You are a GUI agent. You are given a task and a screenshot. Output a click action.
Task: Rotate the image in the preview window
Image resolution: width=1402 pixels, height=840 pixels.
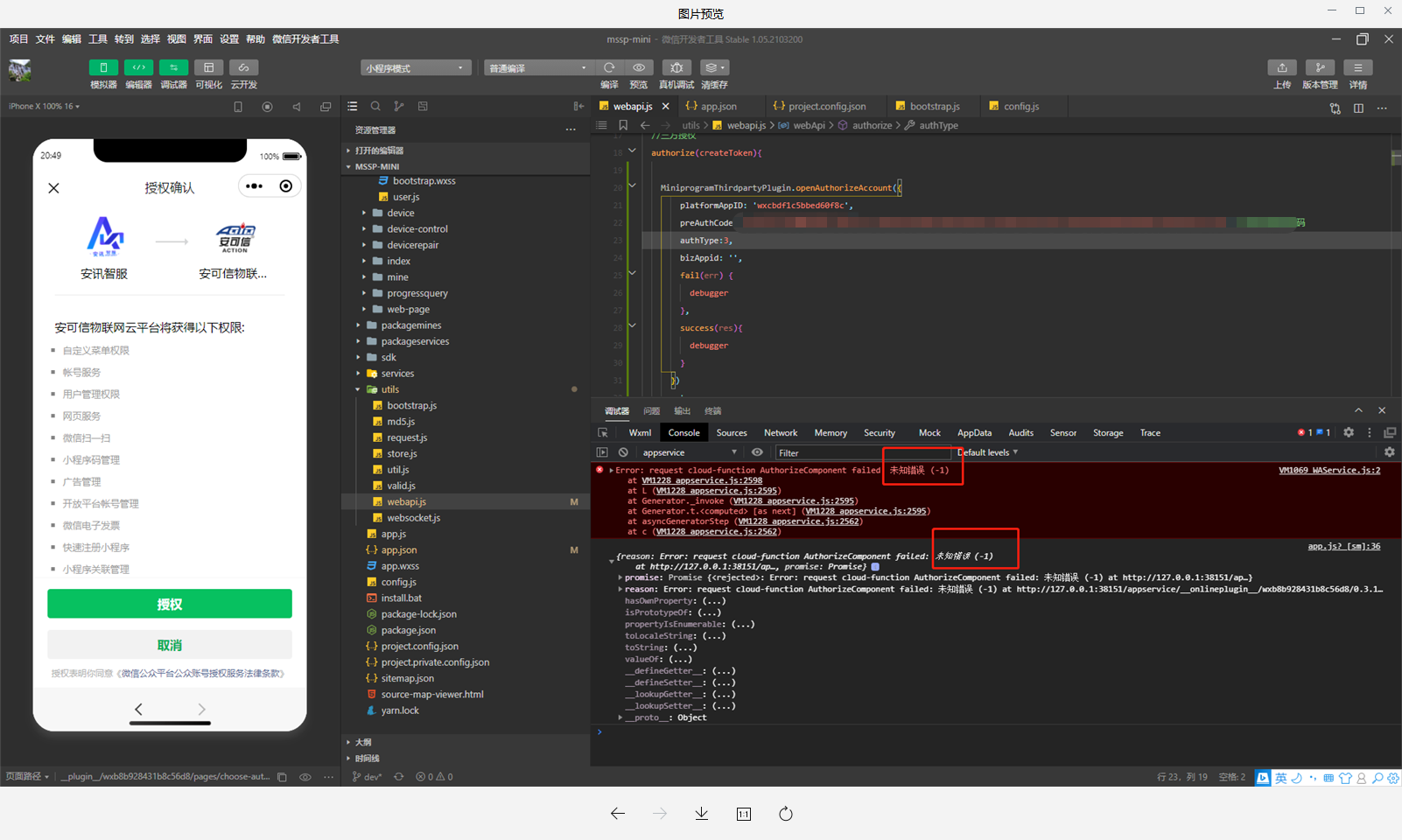786,814
